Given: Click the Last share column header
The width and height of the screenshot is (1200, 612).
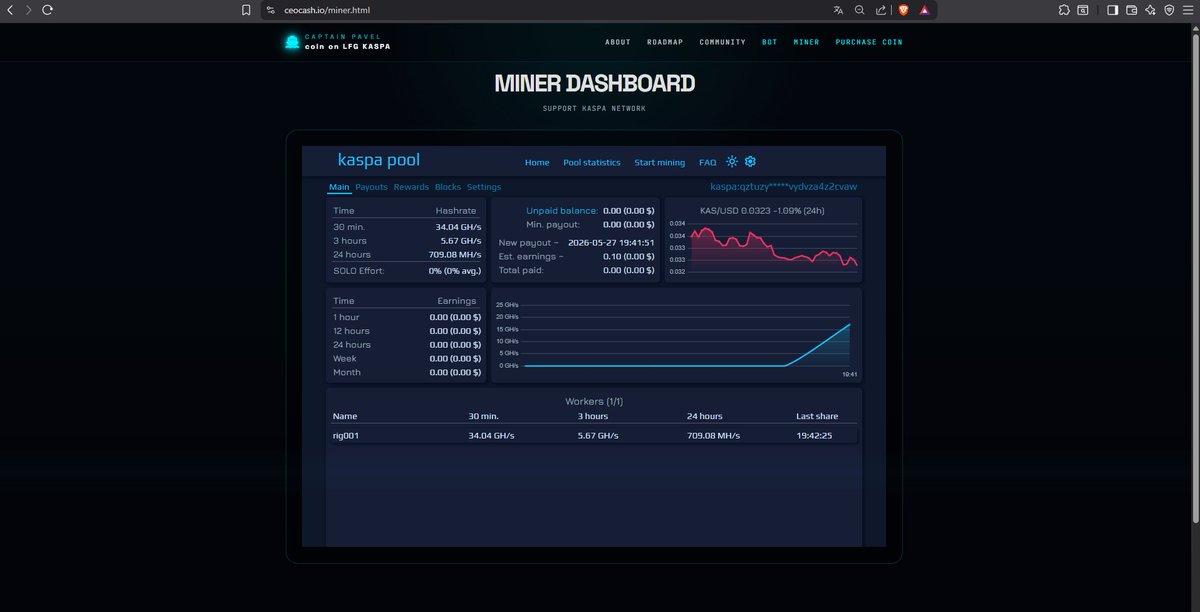Looking at the screenshot, I should point(817,416).
